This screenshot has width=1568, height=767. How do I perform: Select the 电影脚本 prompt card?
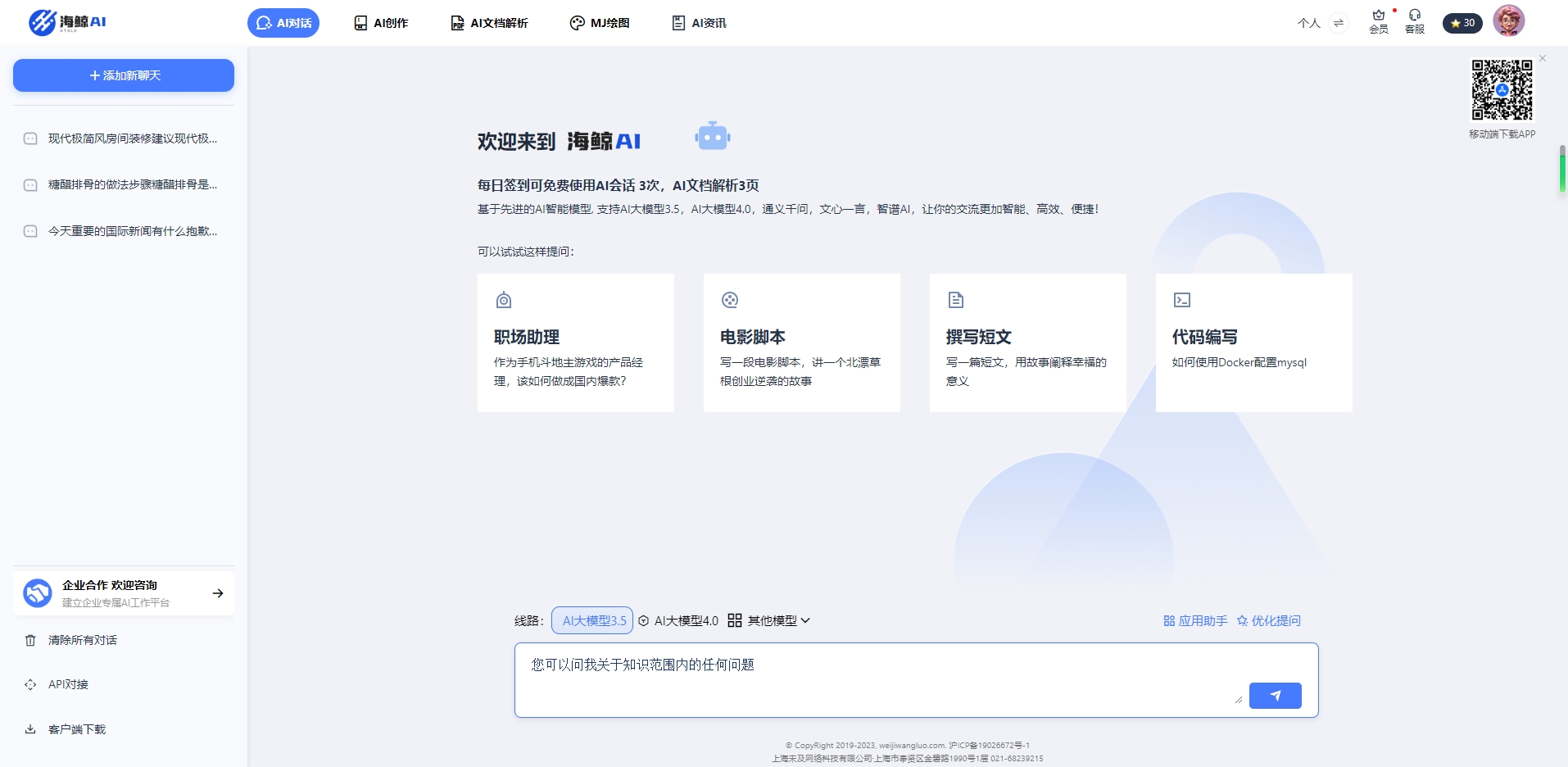pos(802,343)
